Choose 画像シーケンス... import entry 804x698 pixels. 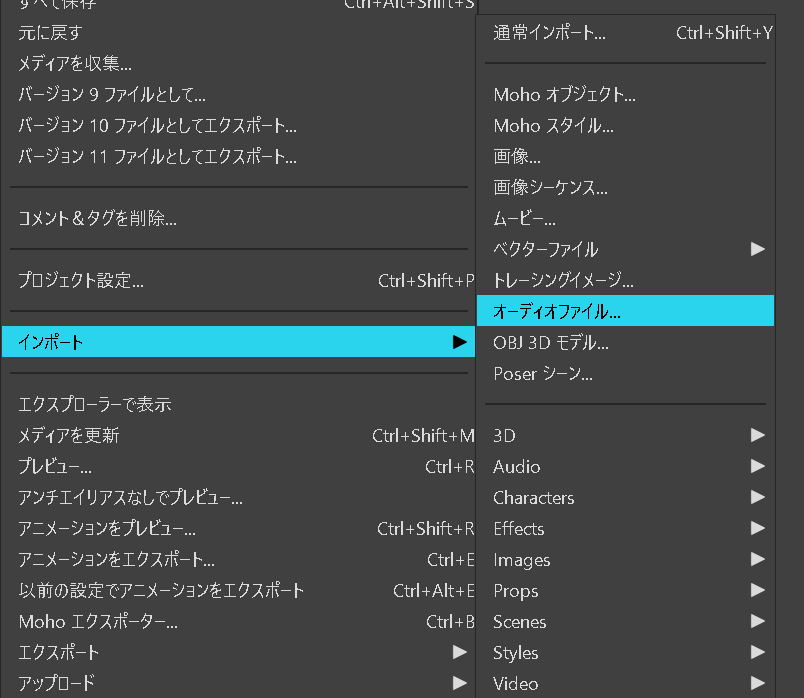(x=550, y=187)
